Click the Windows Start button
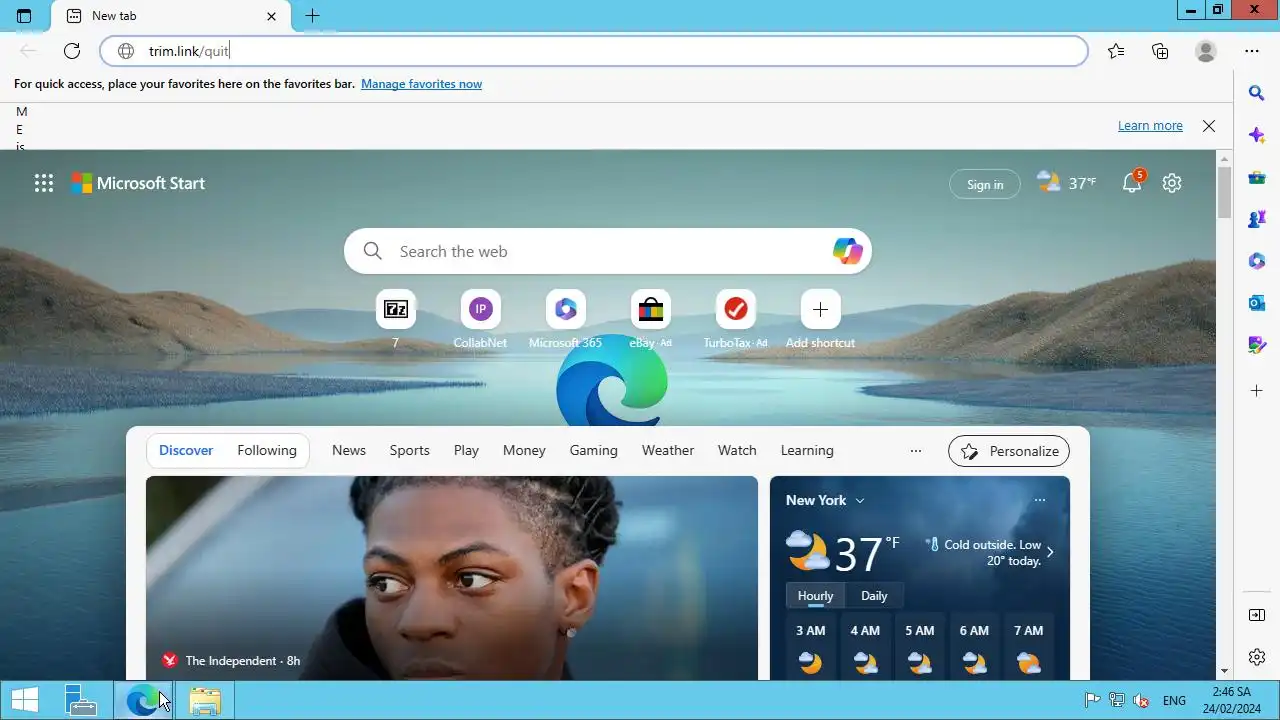 pos(24,700)
